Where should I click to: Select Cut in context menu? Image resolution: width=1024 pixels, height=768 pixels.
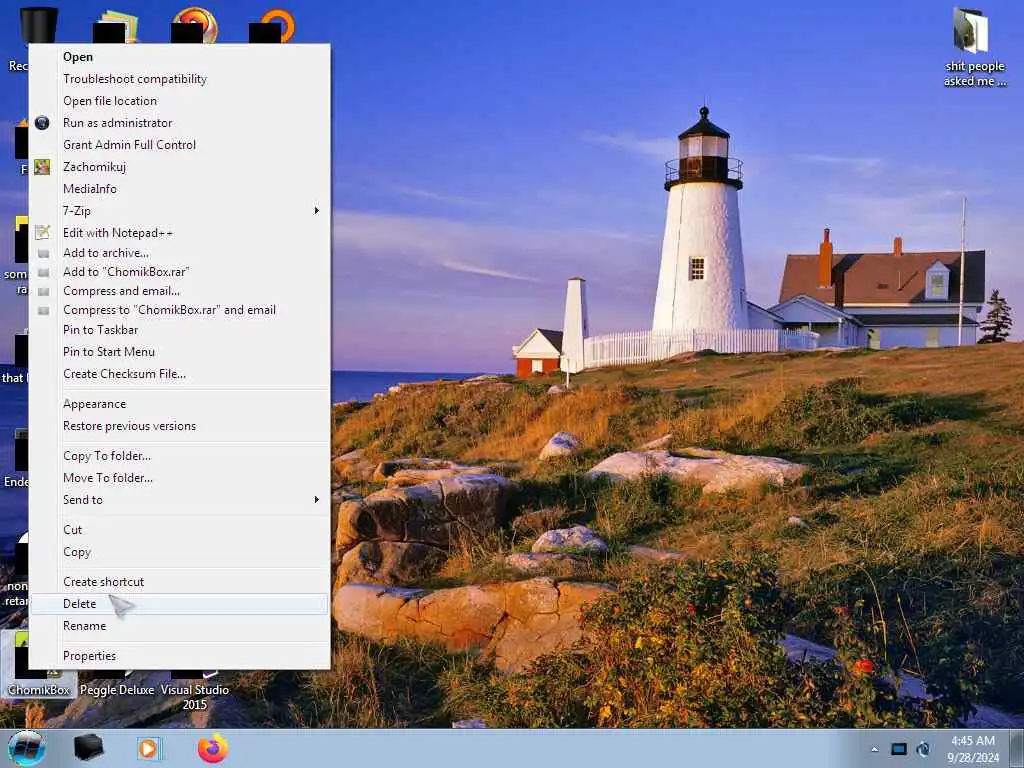(x=179, y=530)
